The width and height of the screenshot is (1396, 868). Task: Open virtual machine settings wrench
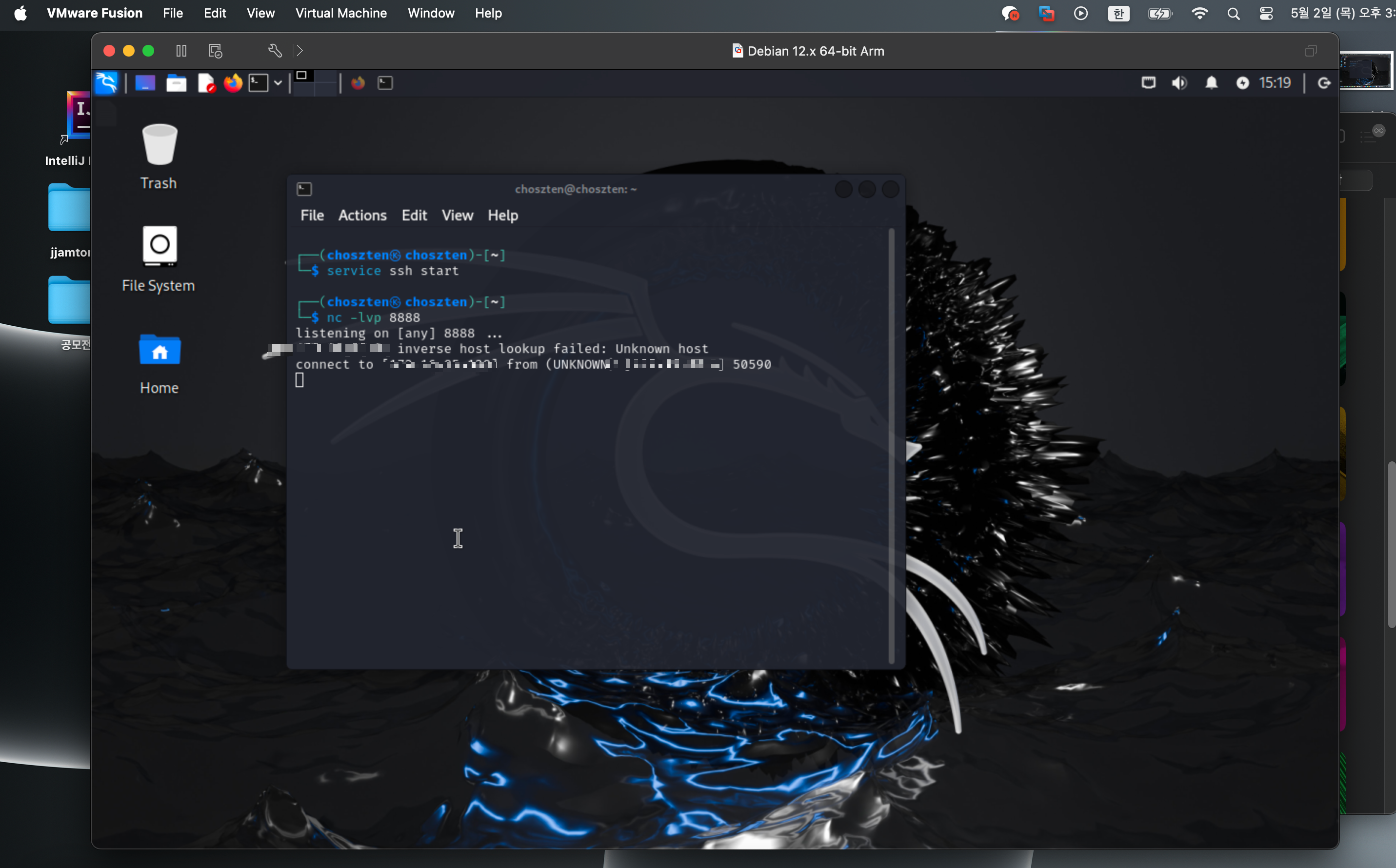click(x=275, y=51)
